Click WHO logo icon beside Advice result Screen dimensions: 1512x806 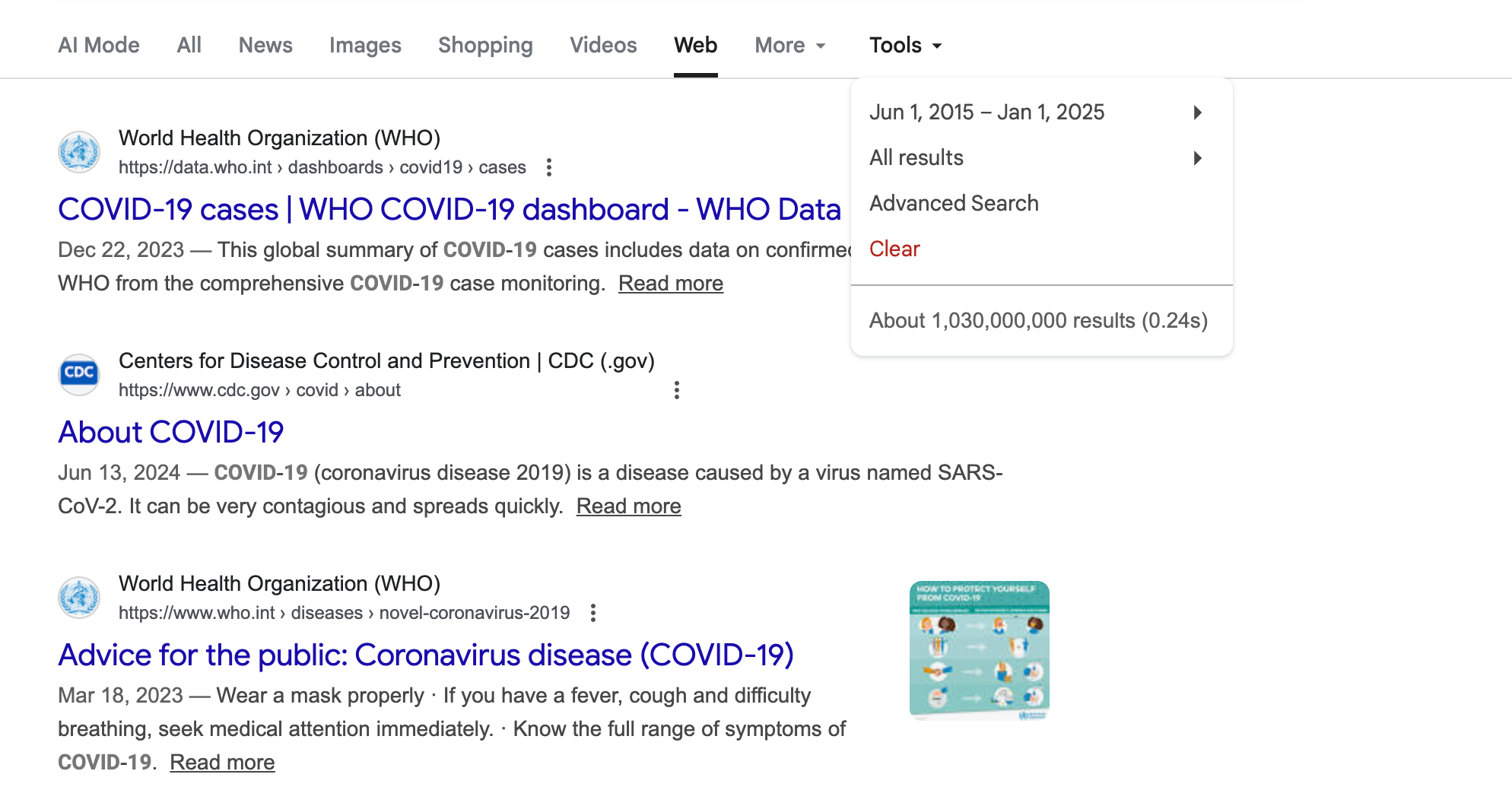[79, 597]
